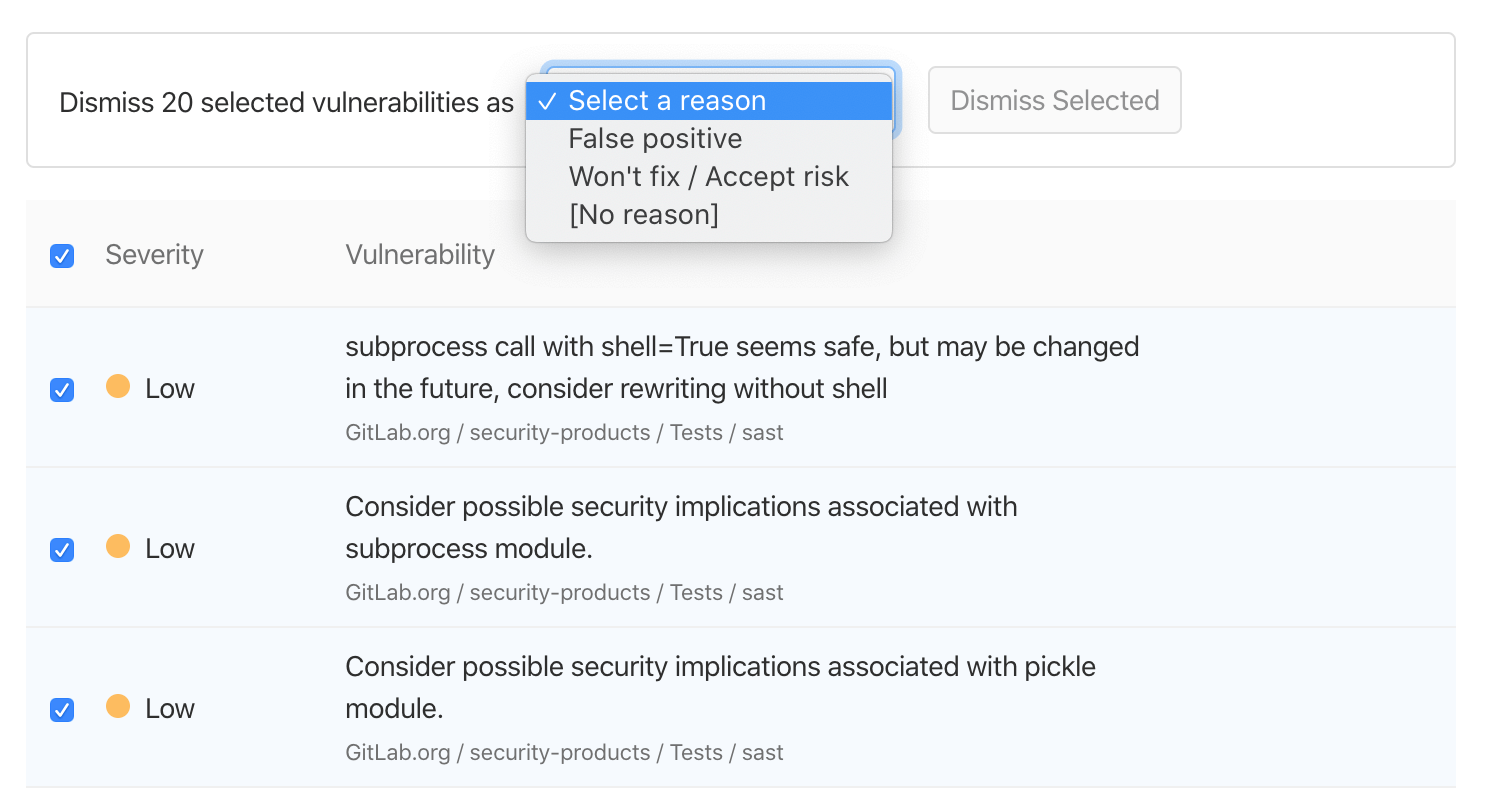Select 'False positive' as the dismissal reason

tap(655, 138)
